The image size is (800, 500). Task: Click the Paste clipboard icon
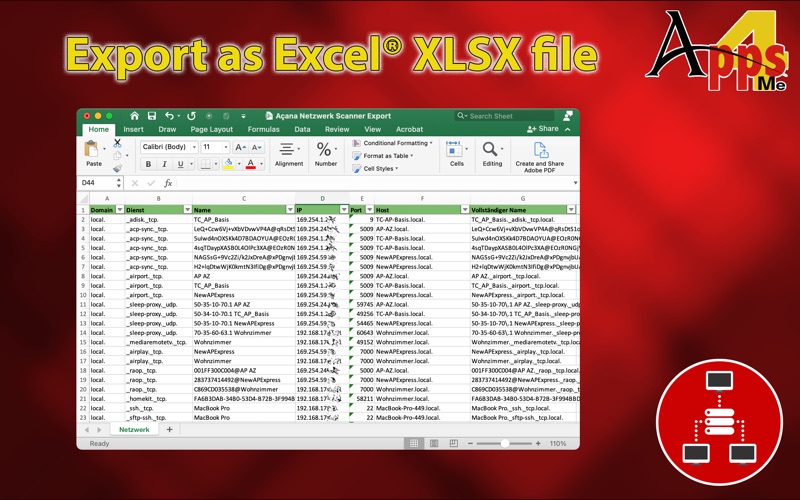pos(92,149)
